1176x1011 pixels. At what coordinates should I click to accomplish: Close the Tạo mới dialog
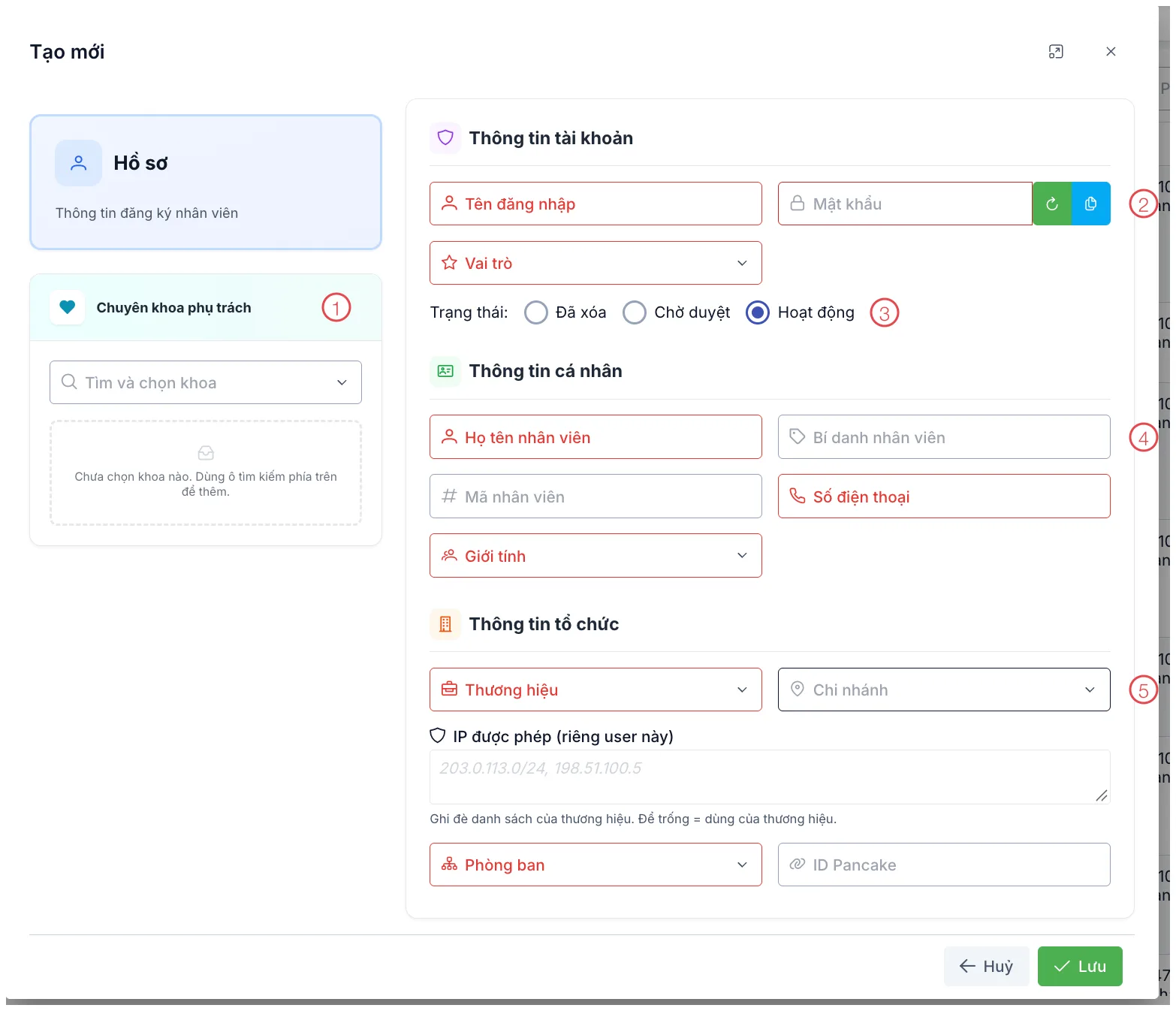[x=1111, y=52]
